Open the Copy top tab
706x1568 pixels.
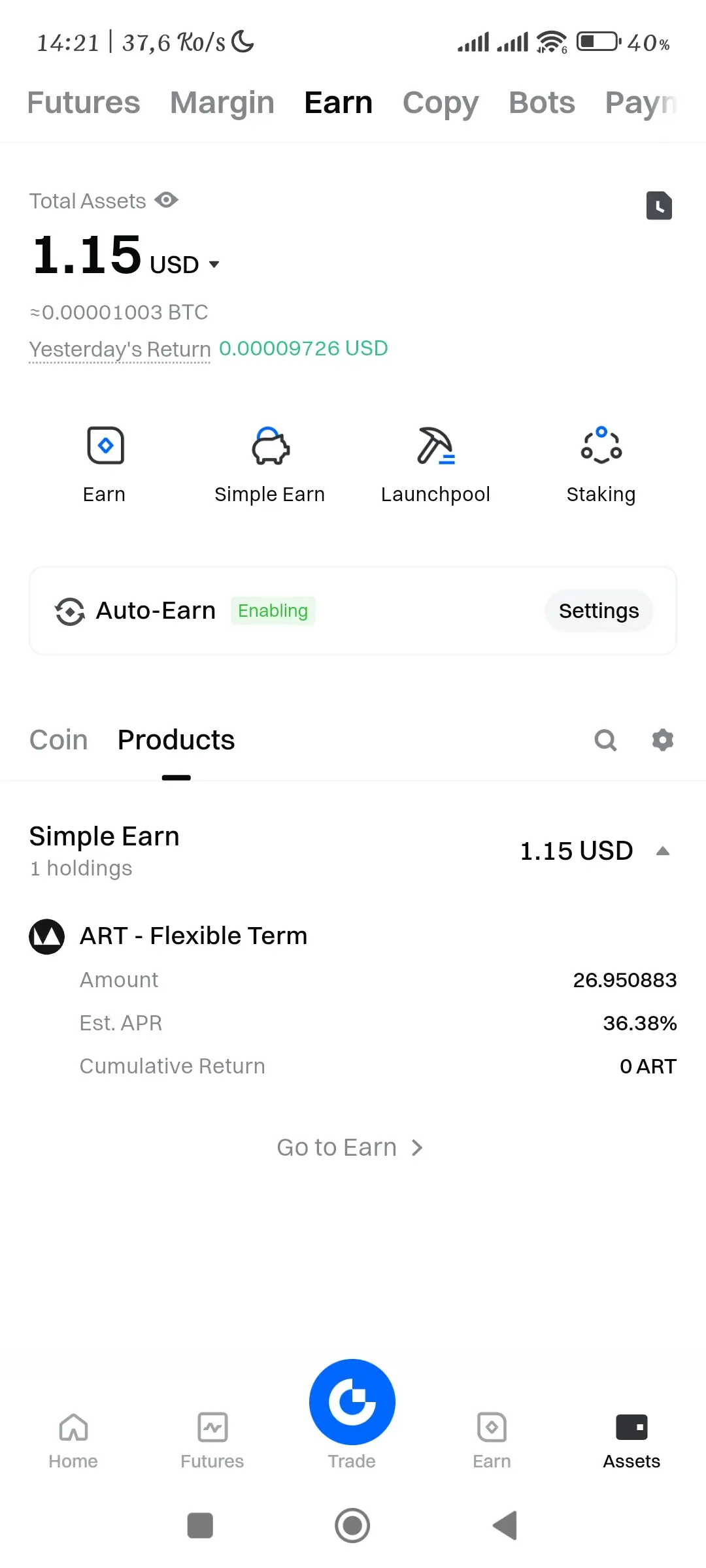tap(441, 103)
